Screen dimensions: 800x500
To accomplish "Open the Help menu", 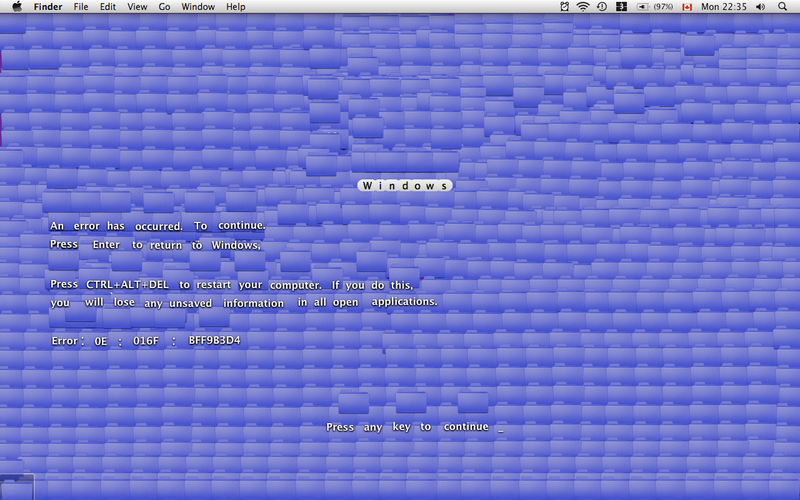I will click(236, 7).
